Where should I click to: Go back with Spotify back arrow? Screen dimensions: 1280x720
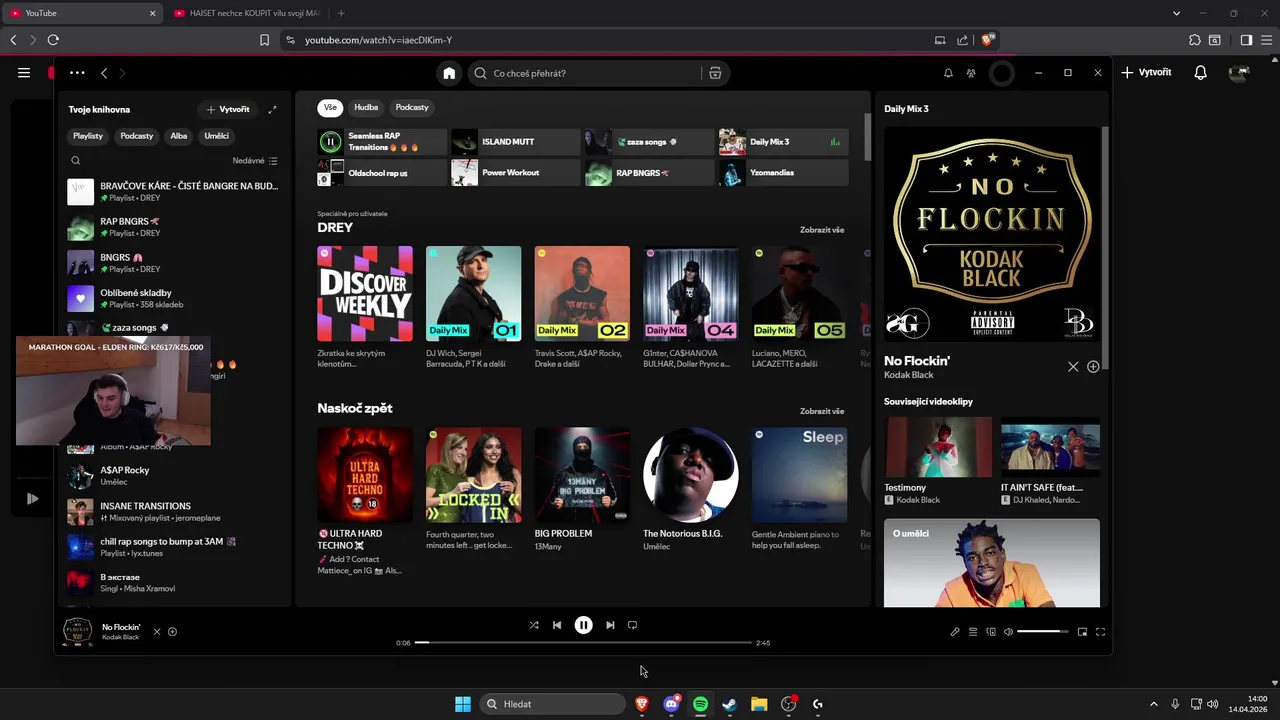(x=104, y=73)
